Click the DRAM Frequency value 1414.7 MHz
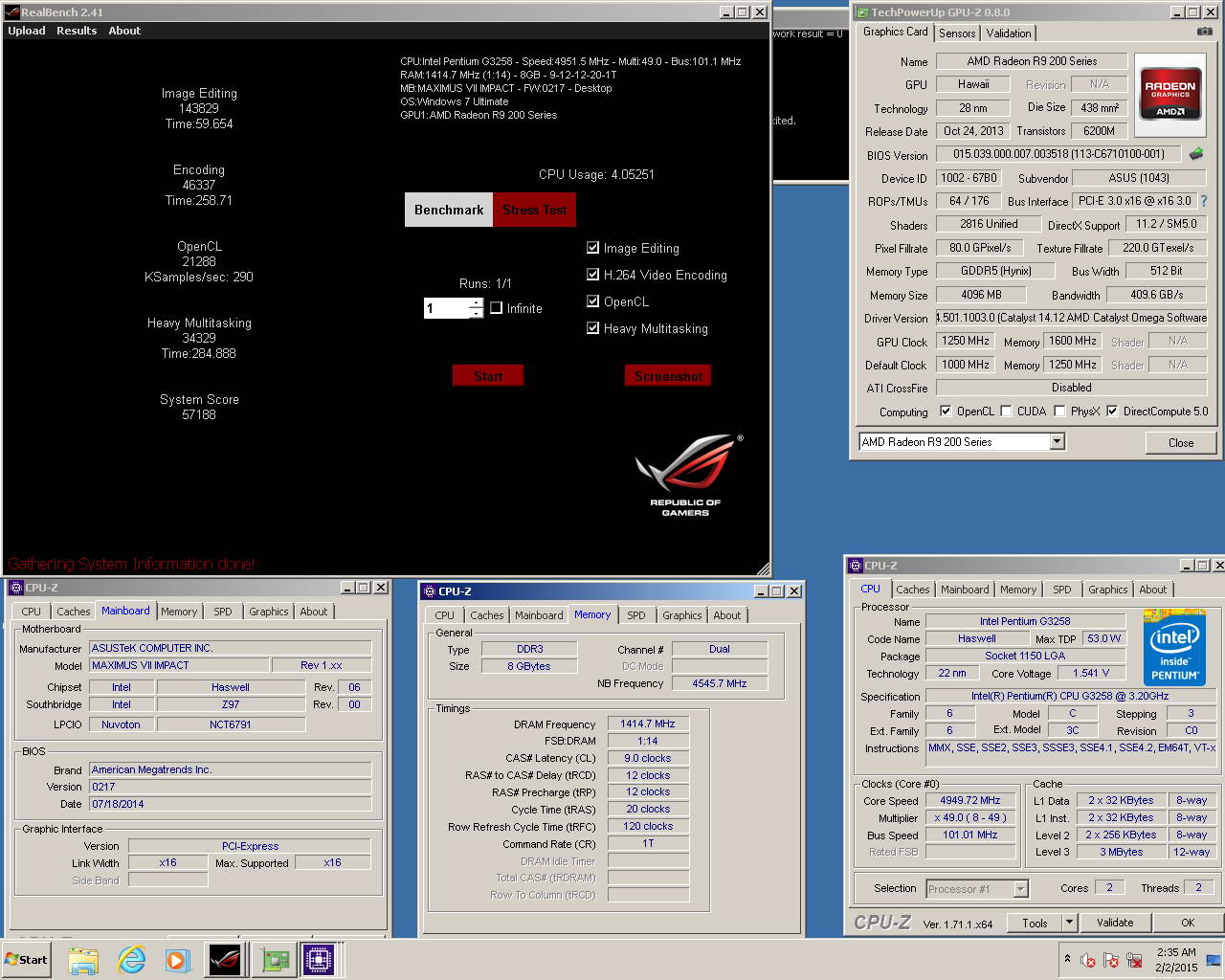The height and width of the screenshot is (980, 1225). coord(647,724)
